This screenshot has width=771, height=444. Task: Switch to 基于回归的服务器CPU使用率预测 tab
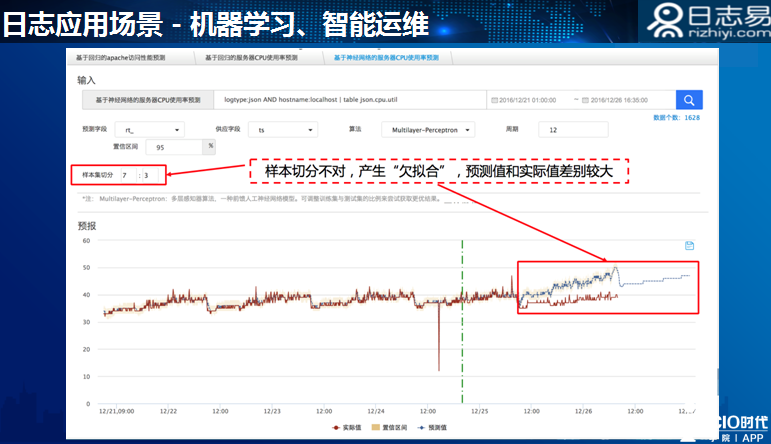click(257, 58)
